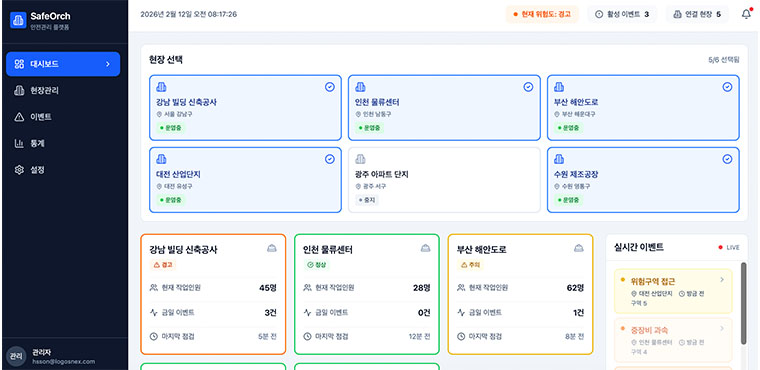Click the notification bell icon
Viewport: 760px width, 370px height.
(x=746, y=14)
